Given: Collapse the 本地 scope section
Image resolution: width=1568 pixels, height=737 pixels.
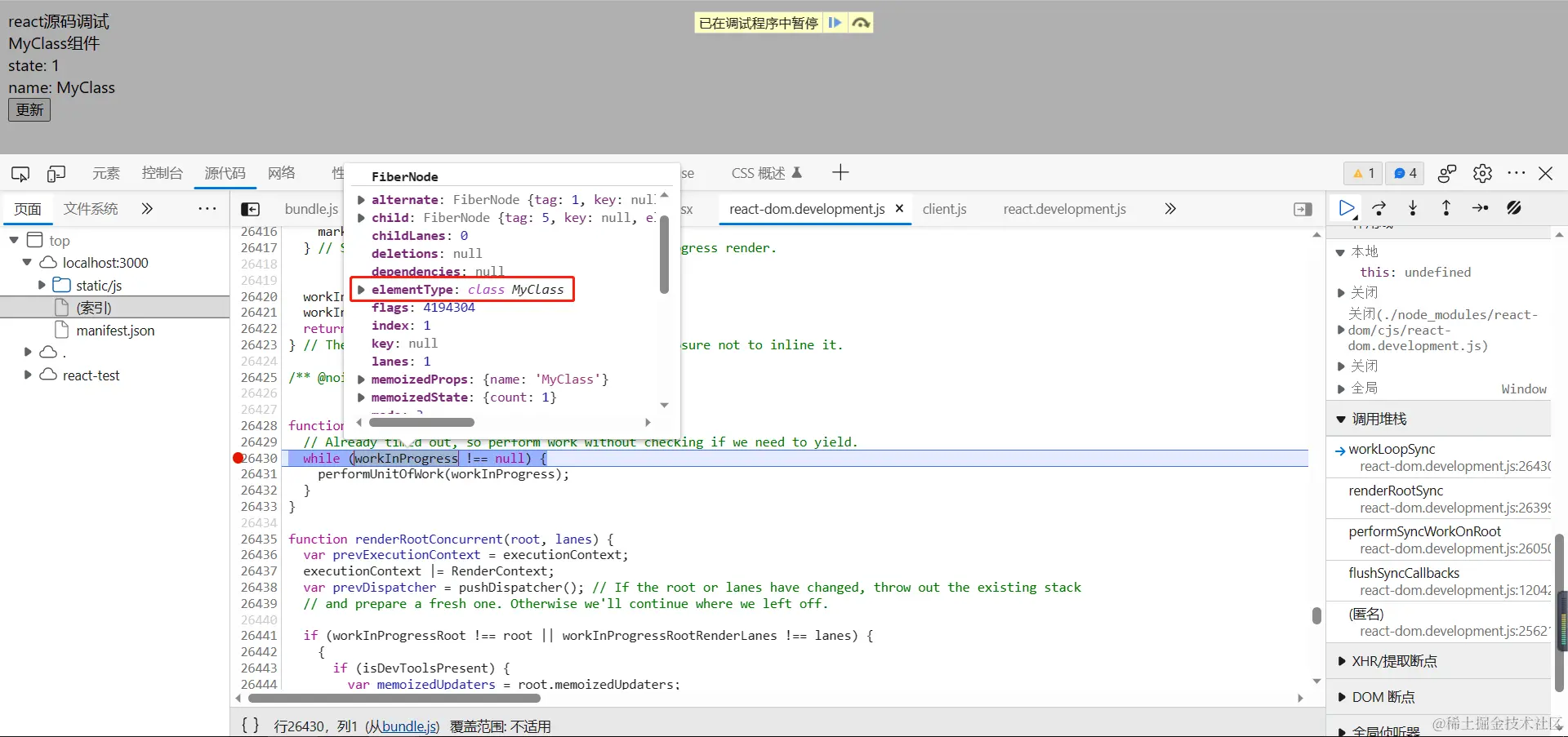Looking at the screenshot, I should point(1340,252).
